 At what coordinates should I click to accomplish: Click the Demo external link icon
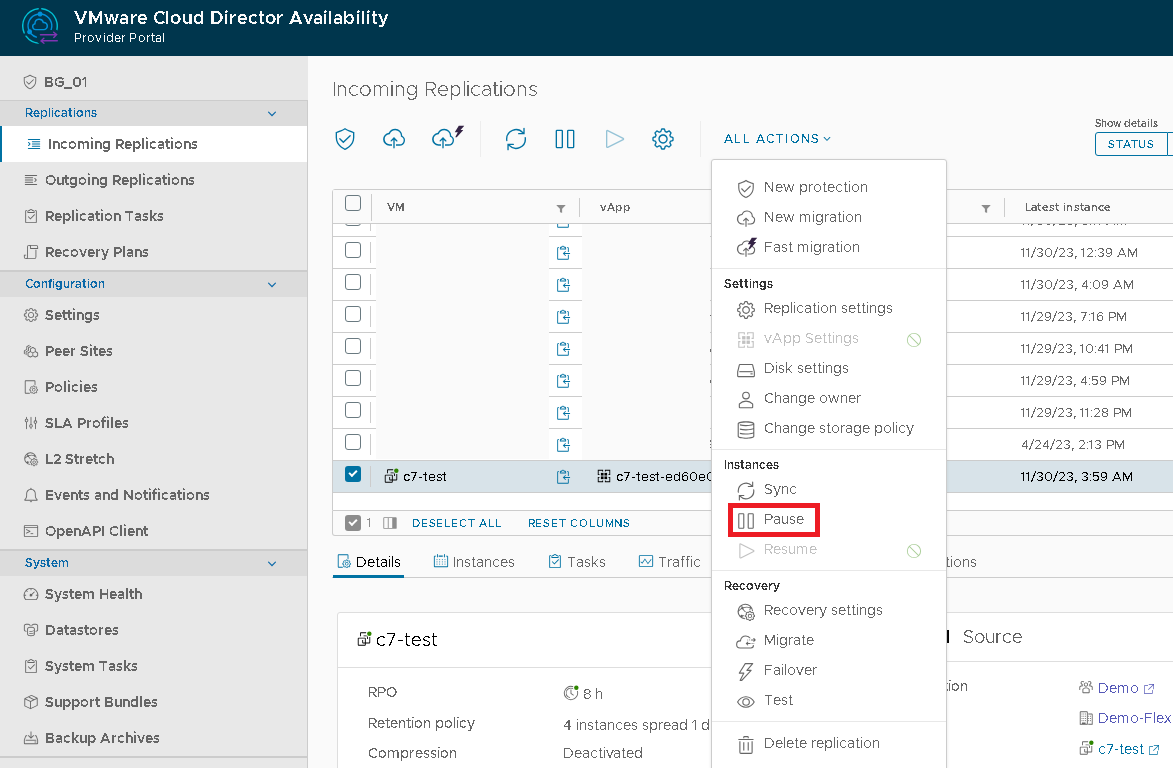(1149, 689)
